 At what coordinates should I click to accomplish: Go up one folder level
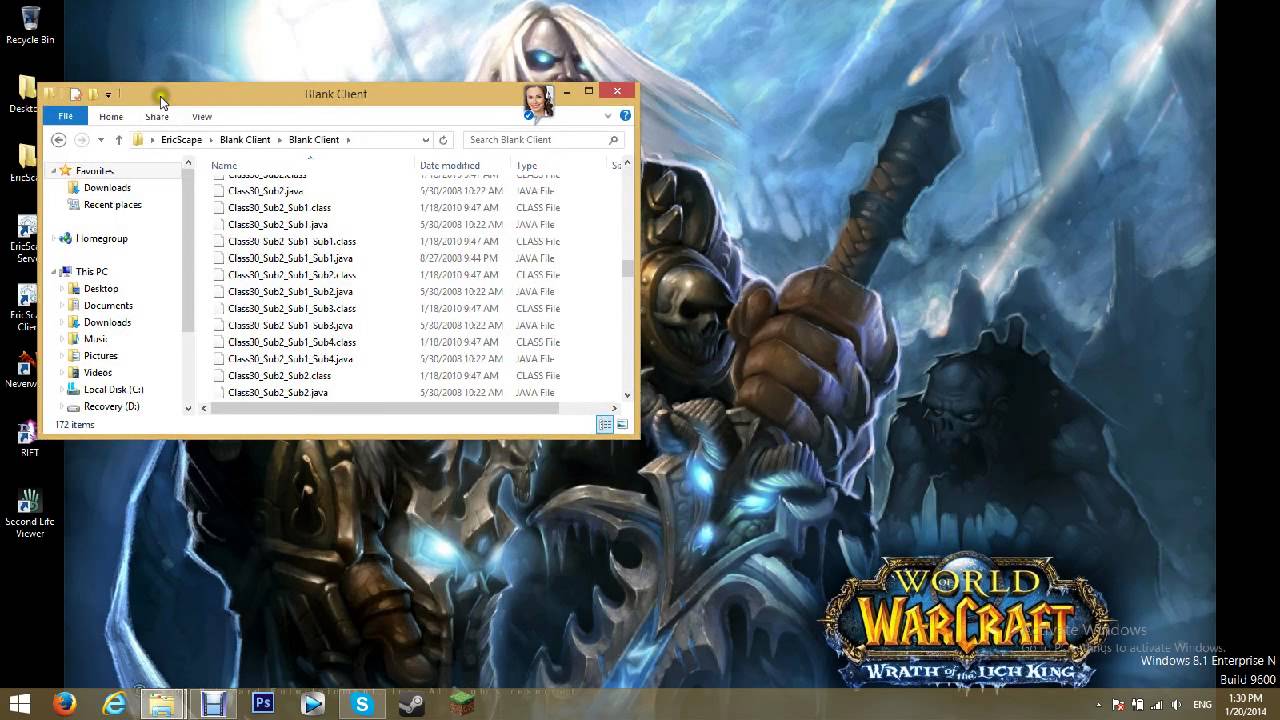pos(118,140)
